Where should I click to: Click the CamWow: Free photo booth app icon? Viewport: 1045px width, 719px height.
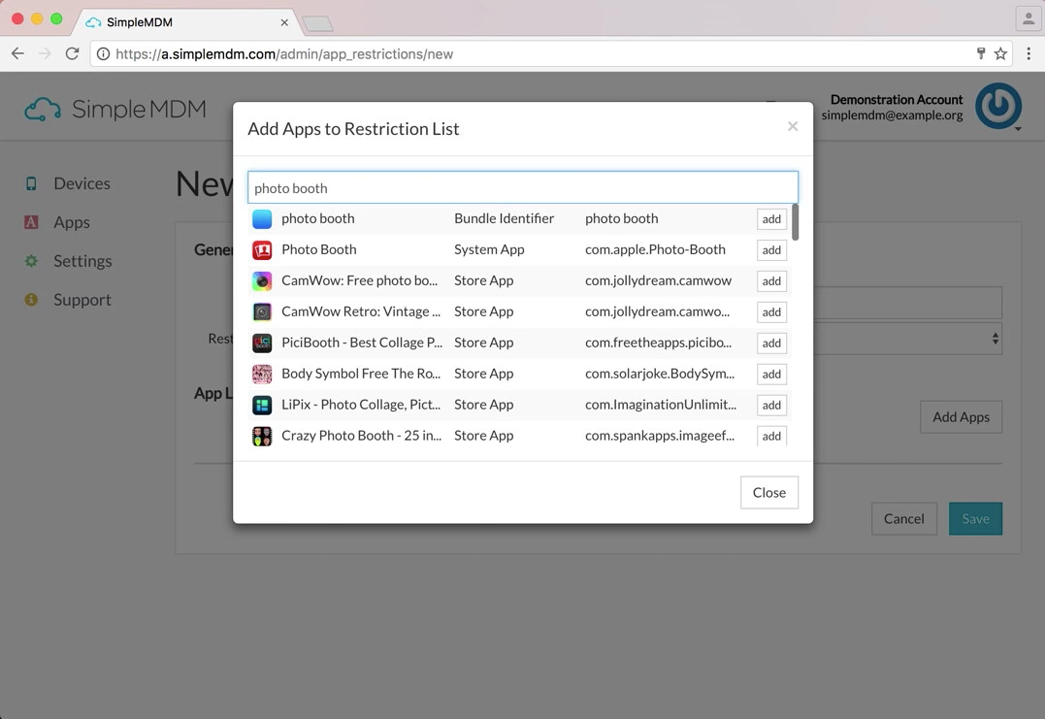coord(262,281)
